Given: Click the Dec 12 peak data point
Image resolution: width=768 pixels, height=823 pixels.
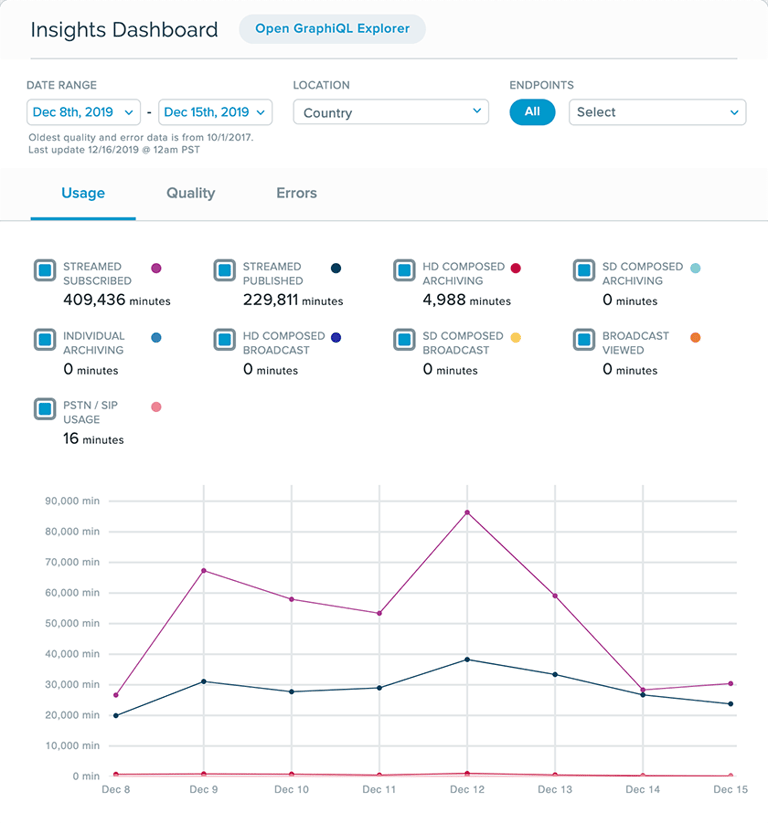Looking at the screenshot, I should (467, 513).
